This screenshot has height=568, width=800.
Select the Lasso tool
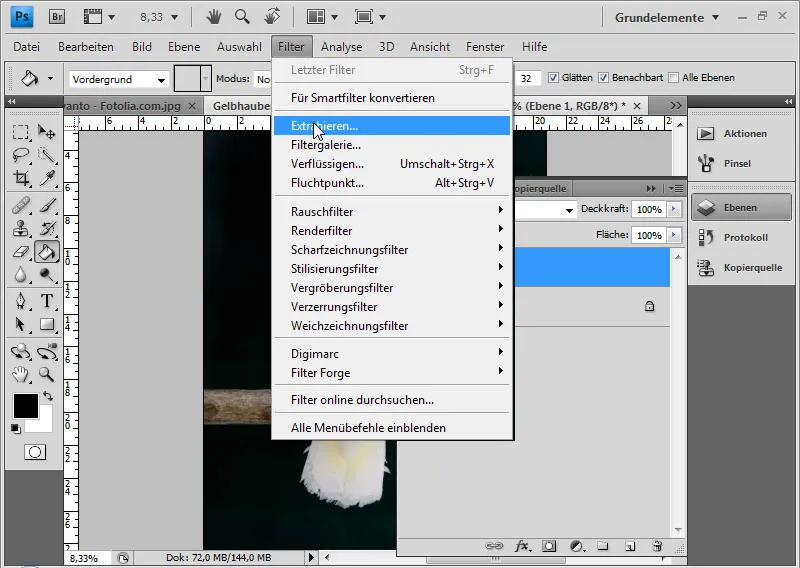21,155
